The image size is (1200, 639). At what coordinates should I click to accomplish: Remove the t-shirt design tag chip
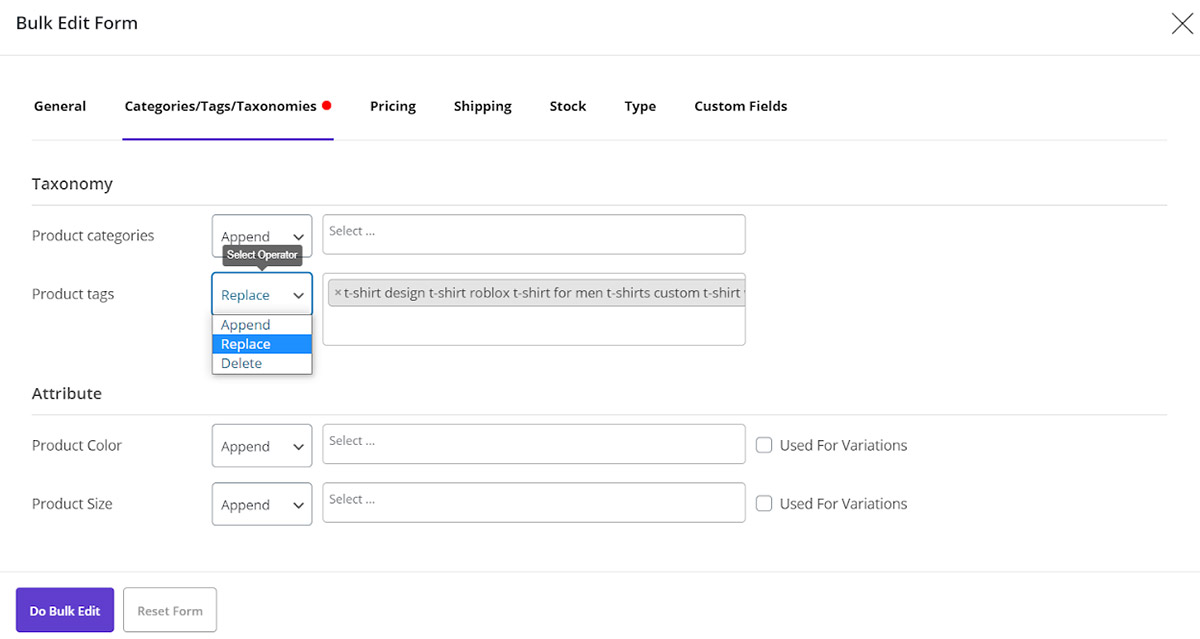(x=338, y=293)
